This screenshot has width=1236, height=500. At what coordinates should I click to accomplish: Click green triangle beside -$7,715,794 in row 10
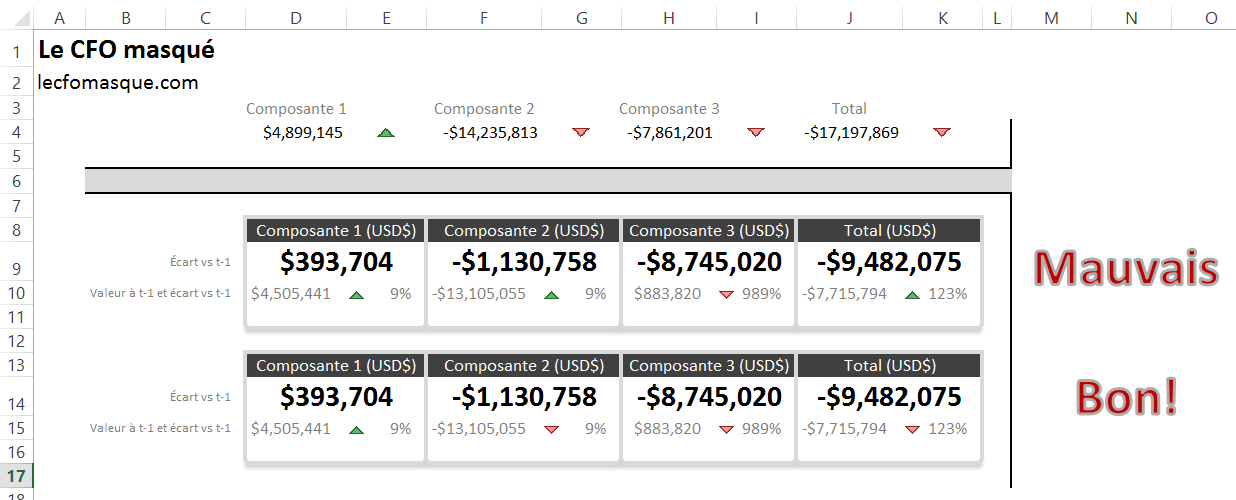pyautogui.click(x=912, y=295)
